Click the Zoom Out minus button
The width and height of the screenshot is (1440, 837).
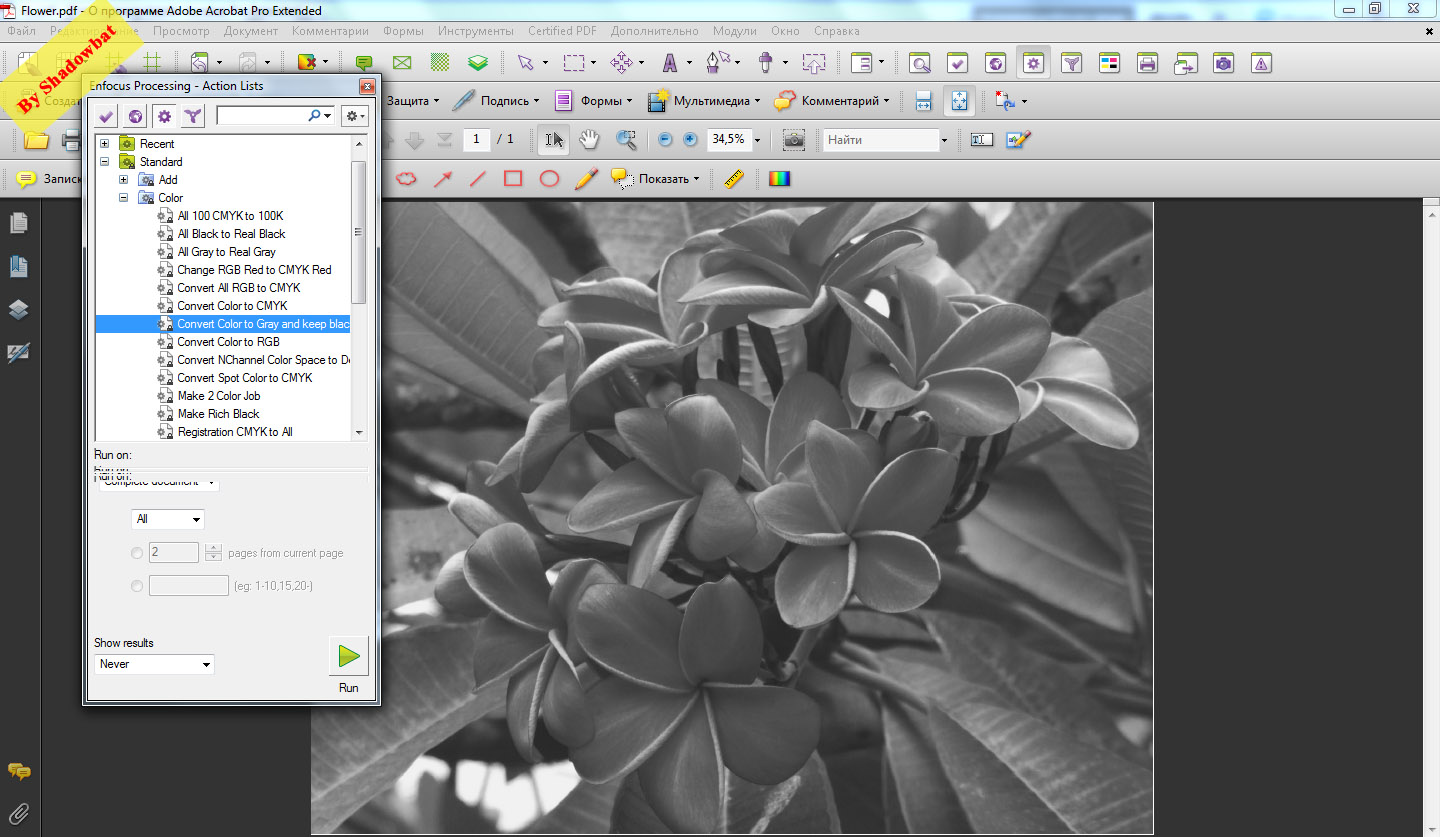(664, 140)
